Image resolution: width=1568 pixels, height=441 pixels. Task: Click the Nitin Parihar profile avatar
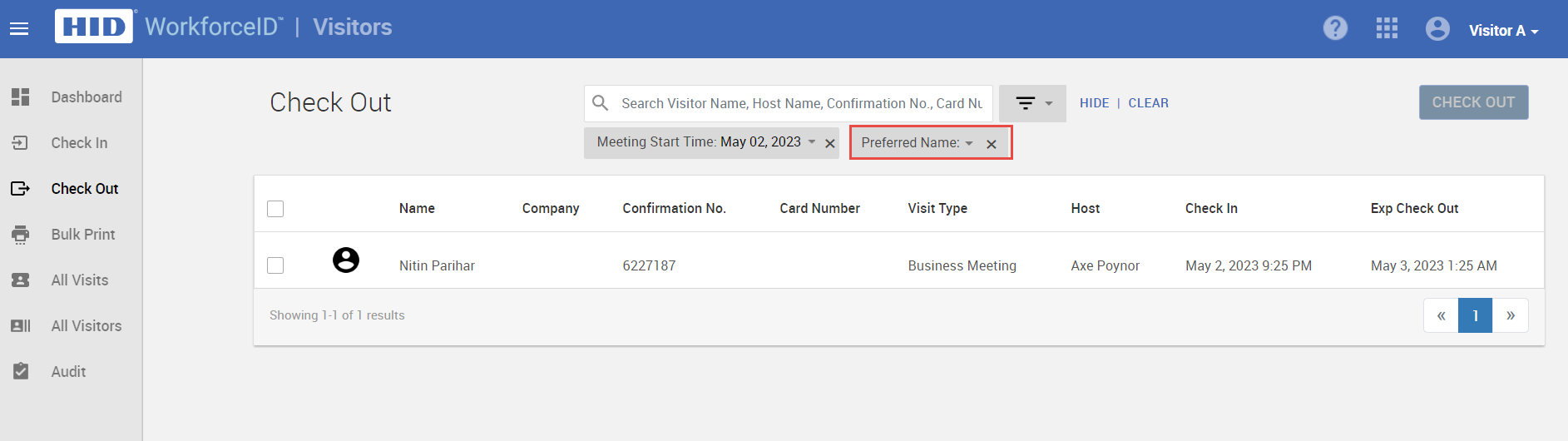pyautogui.click(x=346, y=260)
